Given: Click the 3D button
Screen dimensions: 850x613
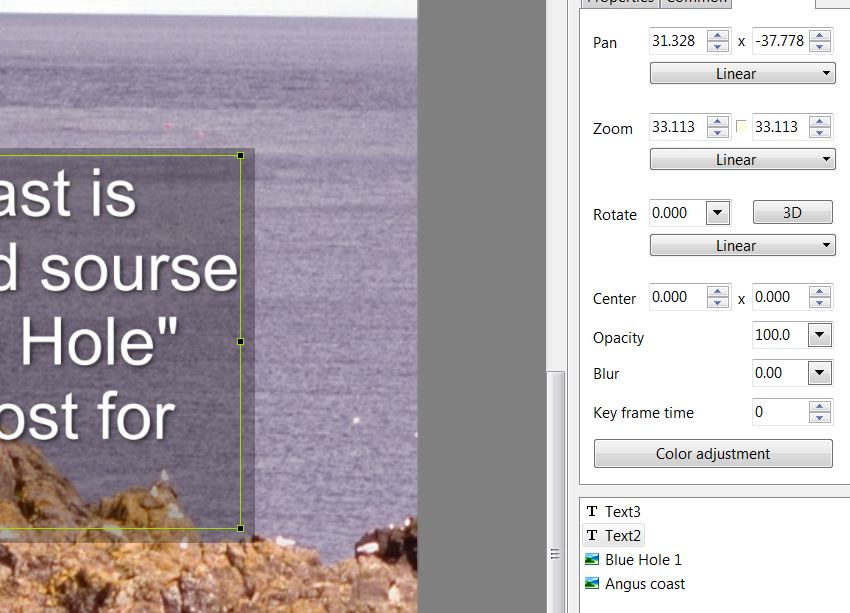Looking at the screenshot, I should (x=793, y=212).
